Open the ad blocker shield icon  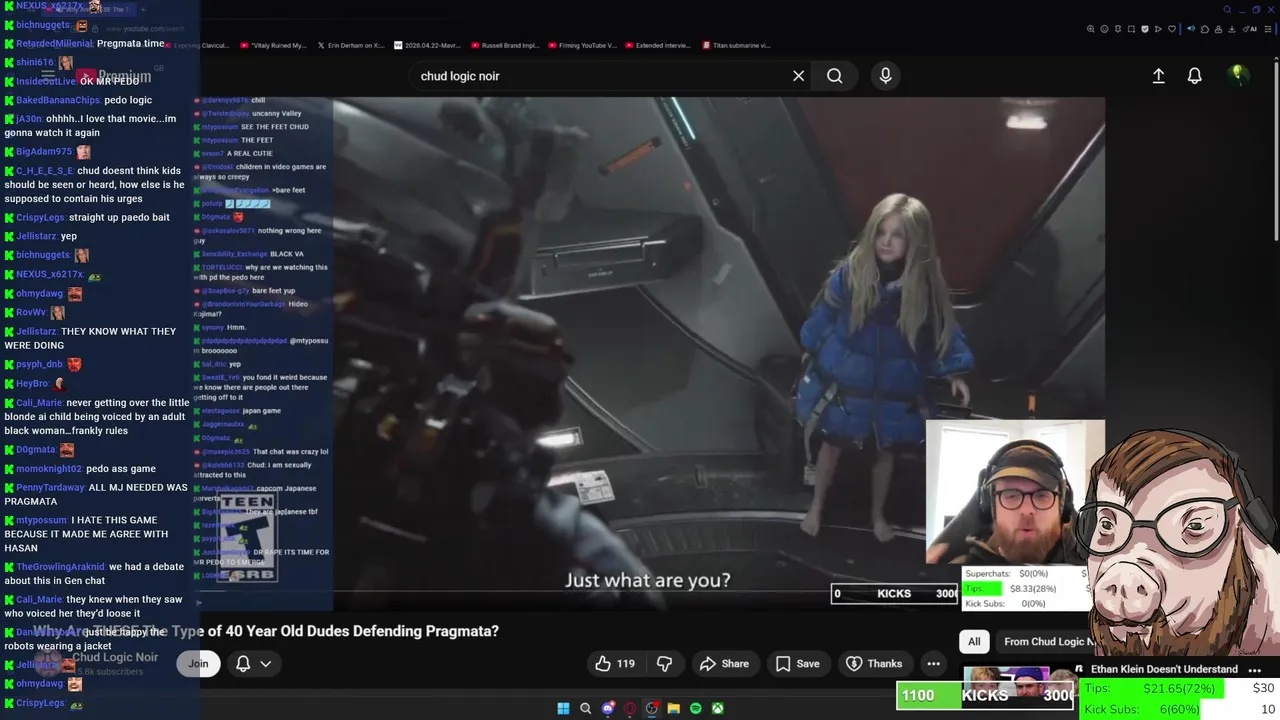pos(1145,29)
